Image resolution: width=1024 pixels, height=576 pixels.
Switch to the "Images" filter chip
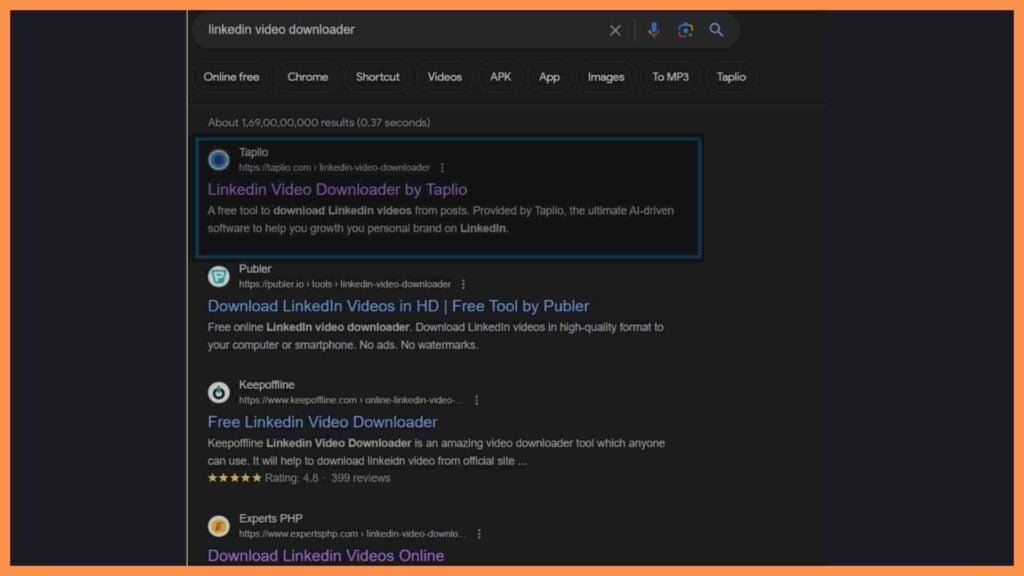[606, 77]
